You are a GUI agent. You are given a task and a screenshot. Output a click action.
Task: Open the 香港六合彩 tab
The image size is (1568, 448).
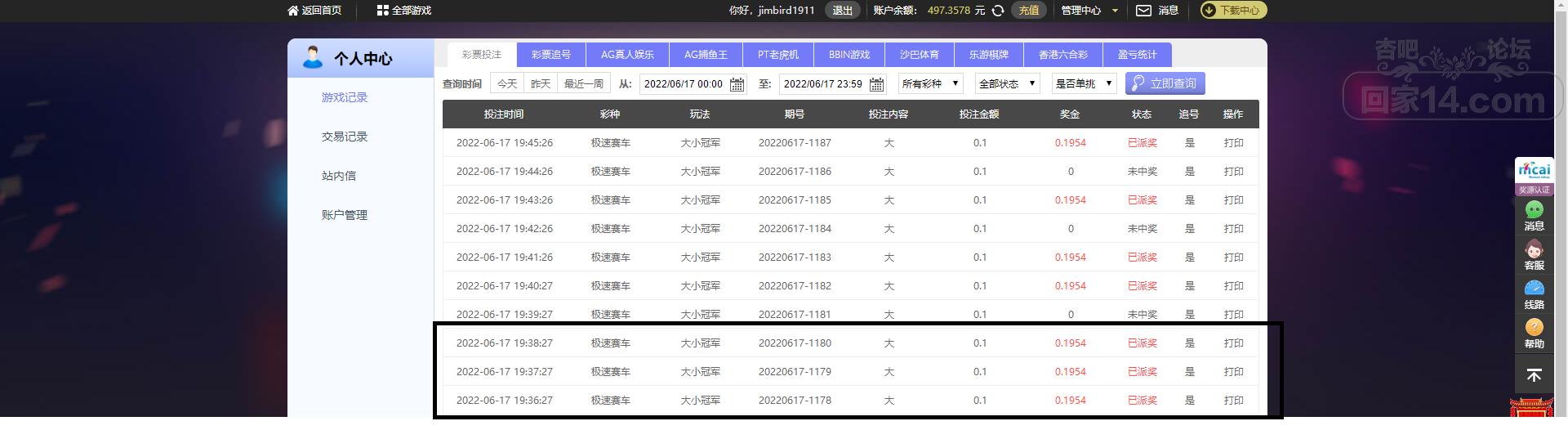coord(1063,55)
